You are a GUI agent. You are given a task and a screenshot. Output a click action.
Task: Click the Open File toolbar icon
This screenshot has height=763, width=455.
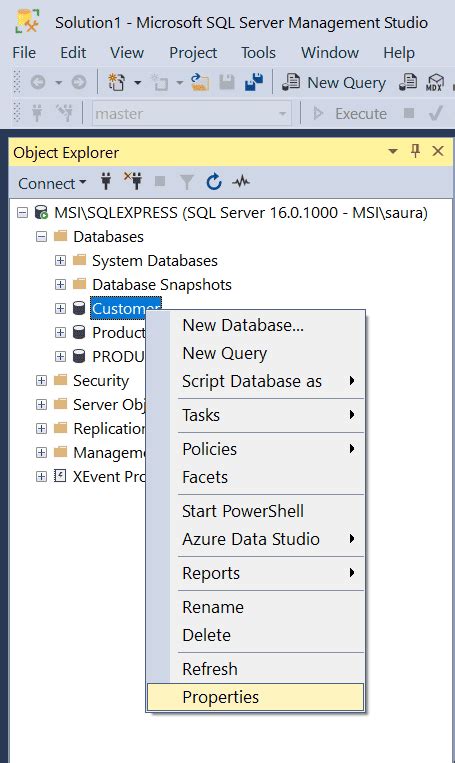pyautogui.click(x=200, y=83)
